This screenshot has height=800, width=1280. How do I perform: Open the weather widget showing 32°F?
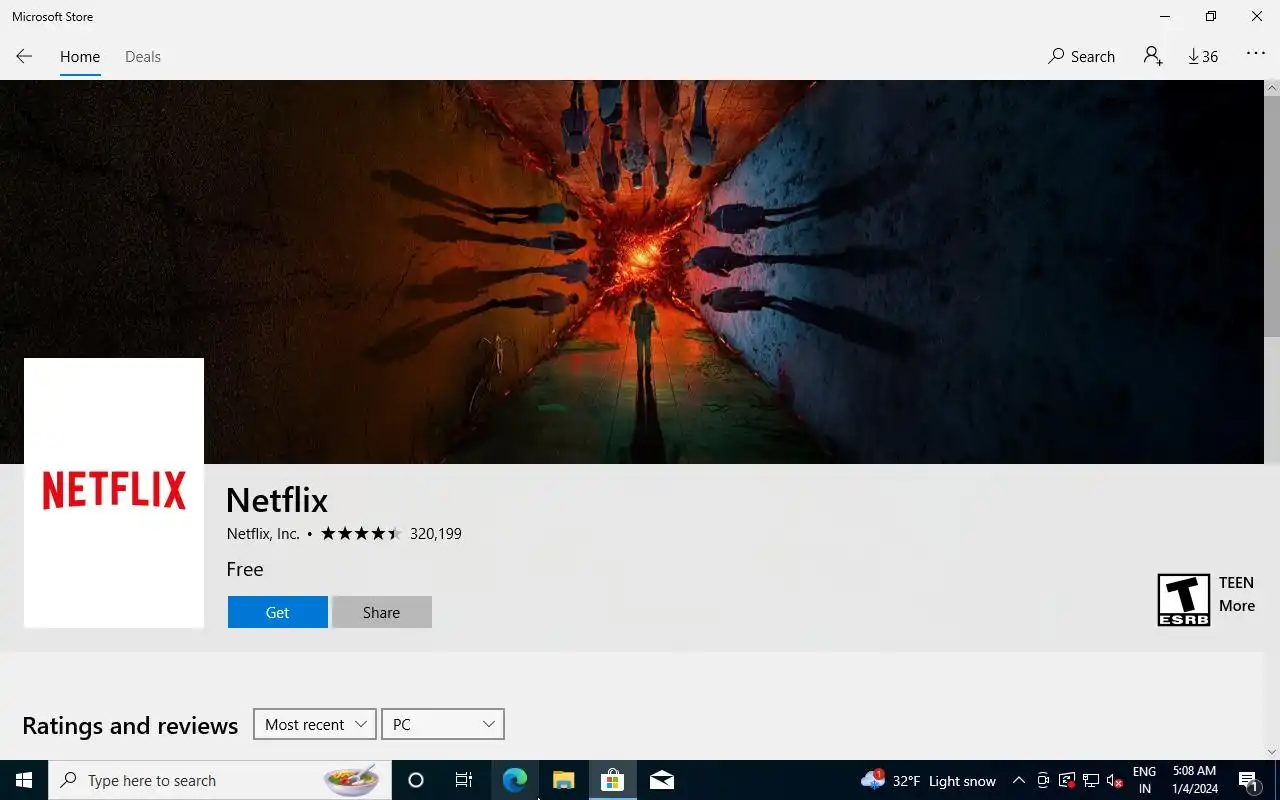pos(928,780)
